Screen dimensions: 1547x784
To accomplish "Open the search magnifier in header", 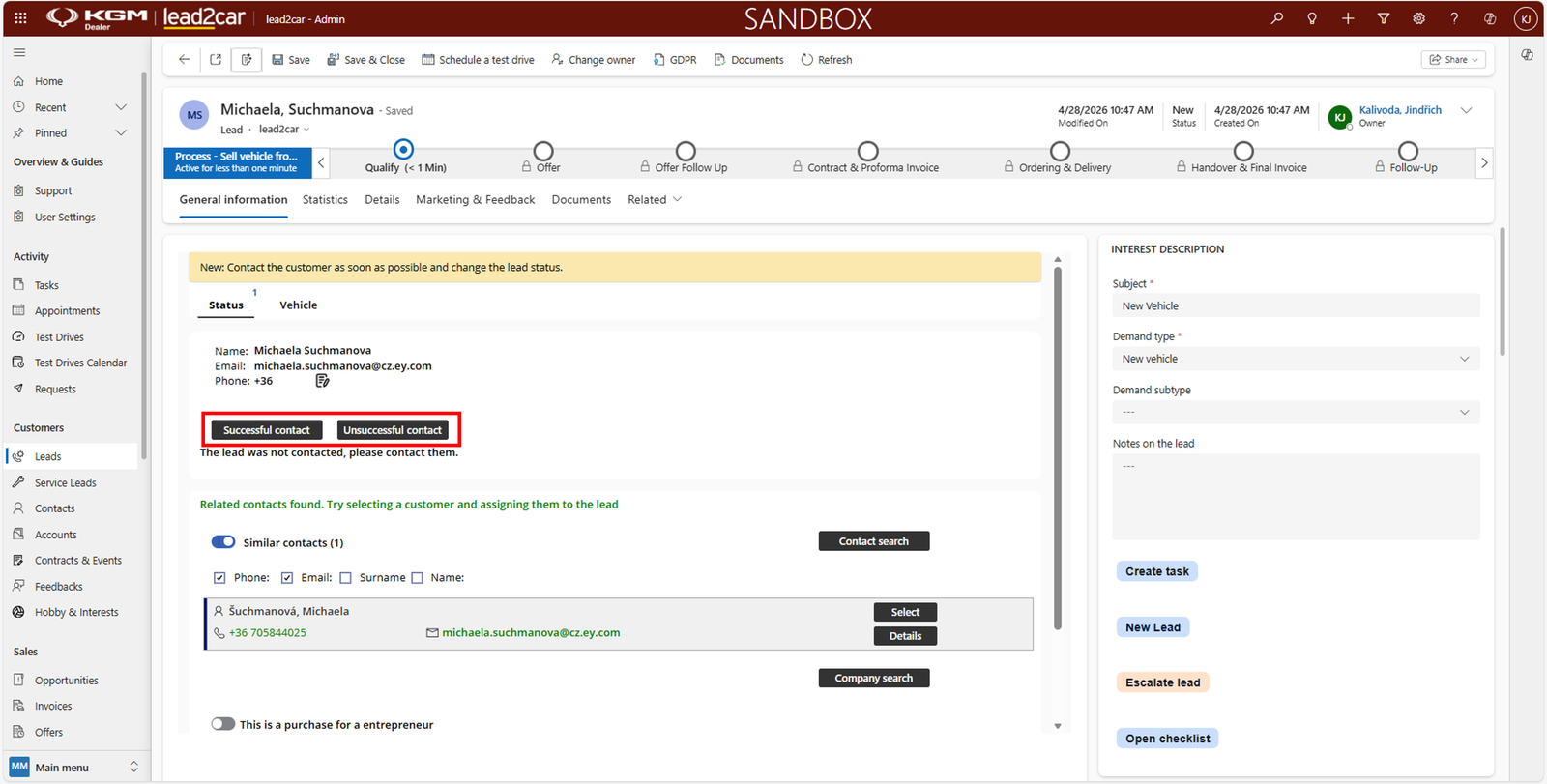I will (x=1277, y=18).
